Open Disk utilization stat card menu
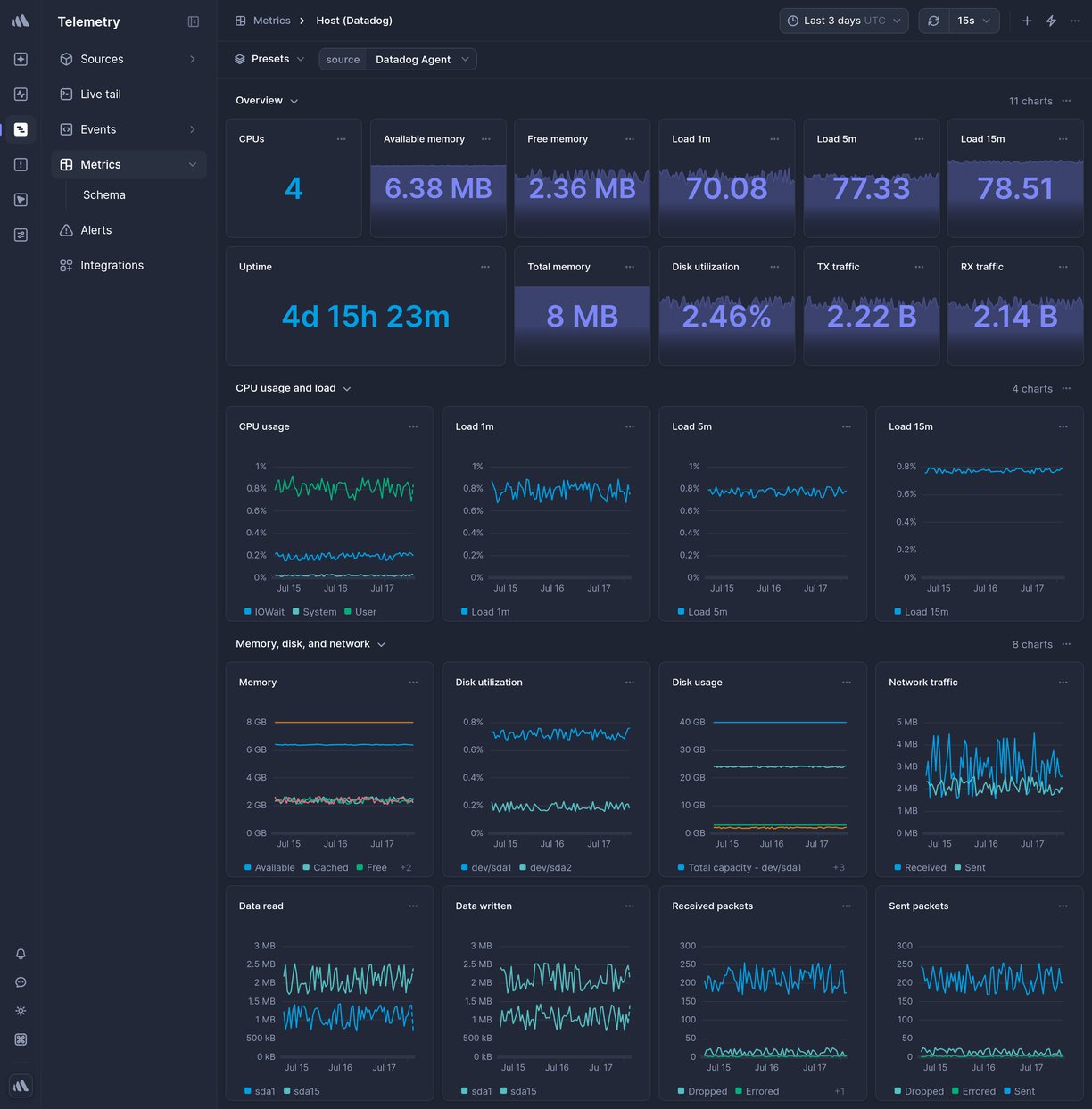 coord(774,267)
